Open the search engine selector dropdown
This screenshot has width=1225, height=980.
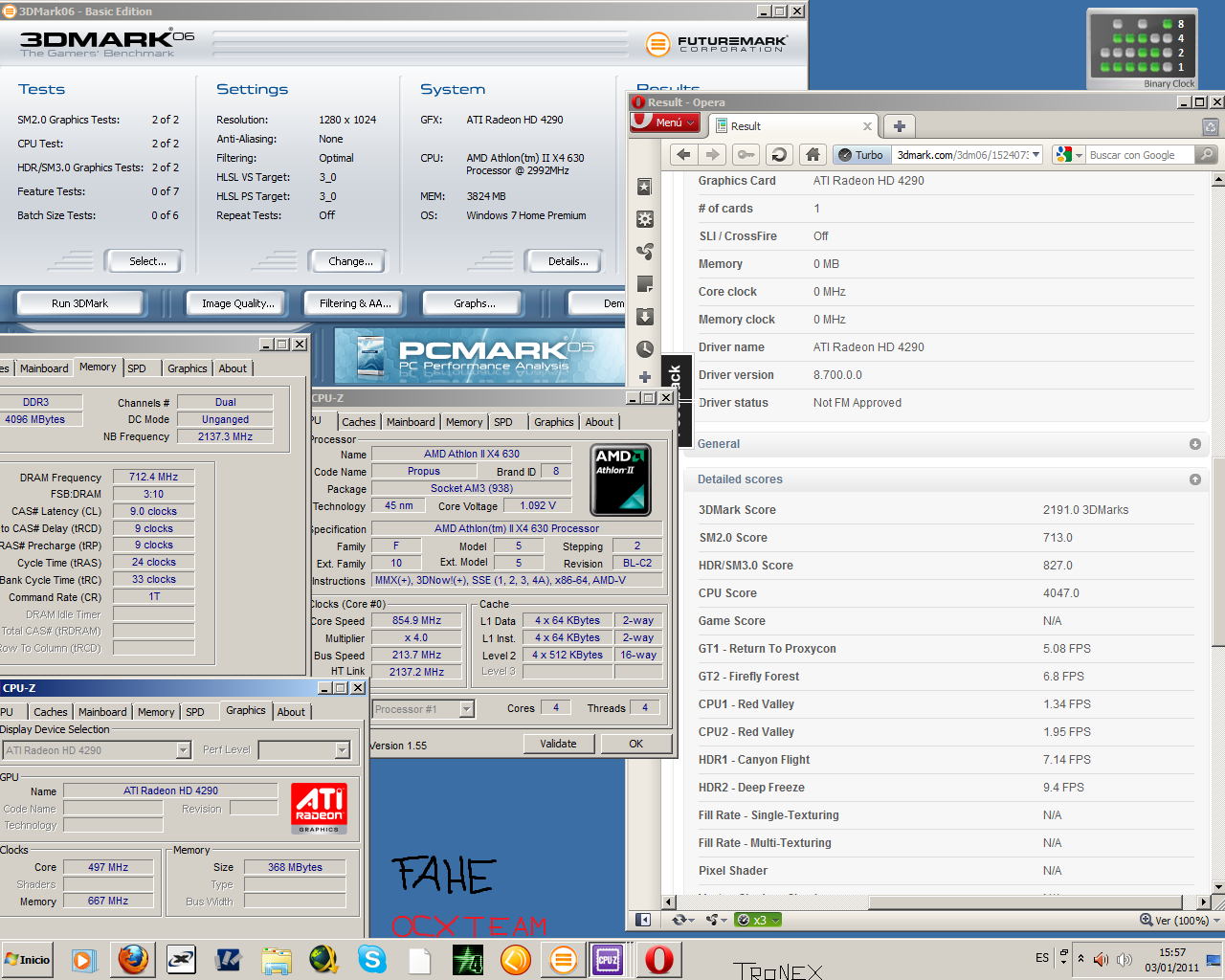pos(1068,154)
